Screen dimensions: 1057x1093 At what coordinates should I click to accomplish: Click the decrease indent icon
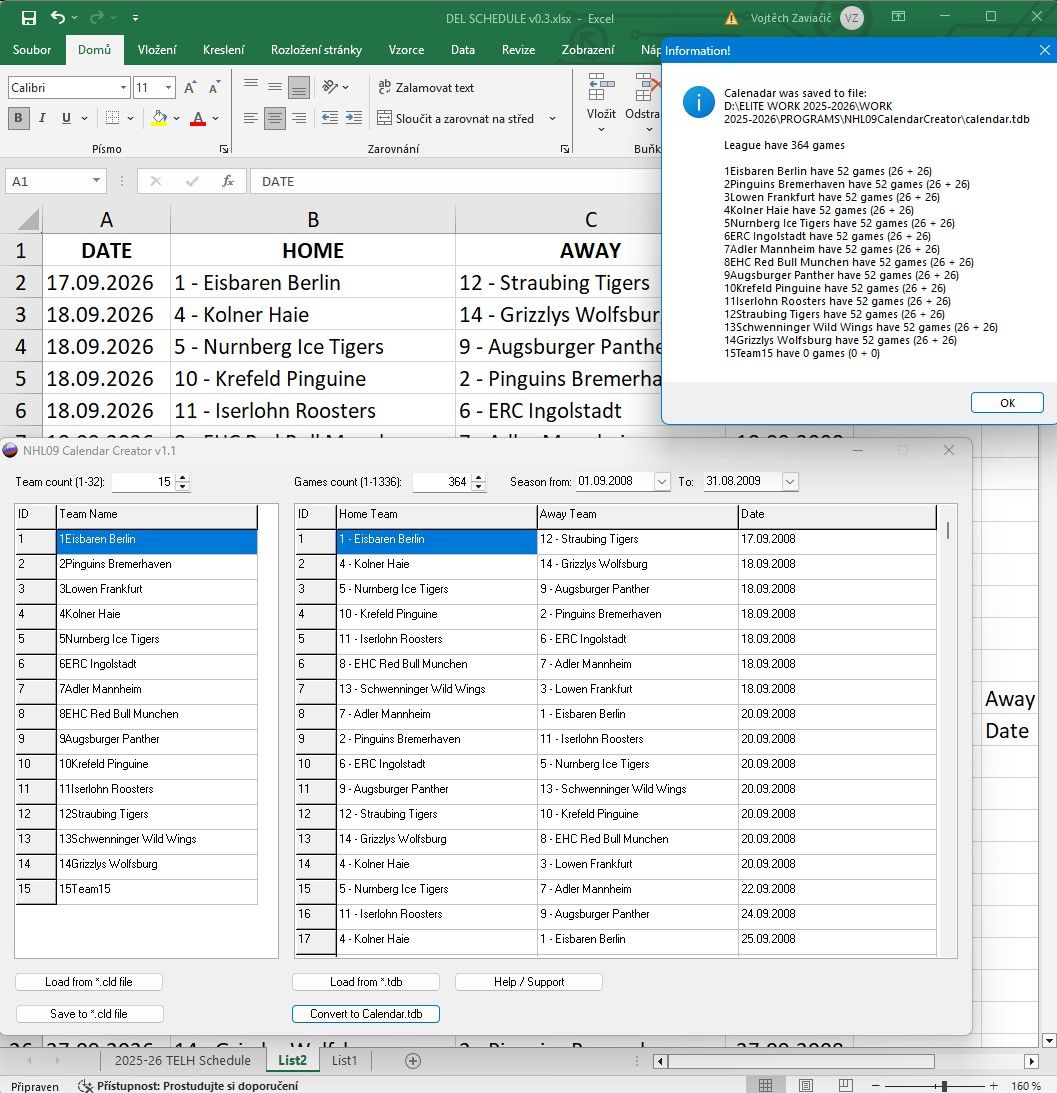click(x=330, y=118)
